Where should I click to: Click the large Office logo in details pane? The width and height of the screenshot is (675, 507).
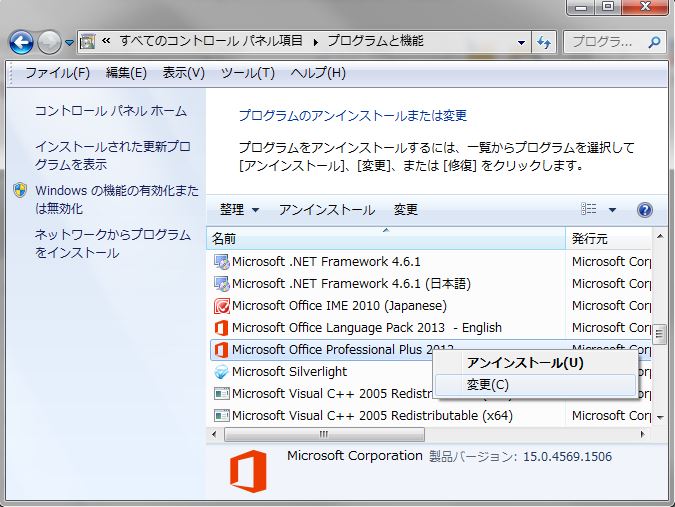point(247,472)
